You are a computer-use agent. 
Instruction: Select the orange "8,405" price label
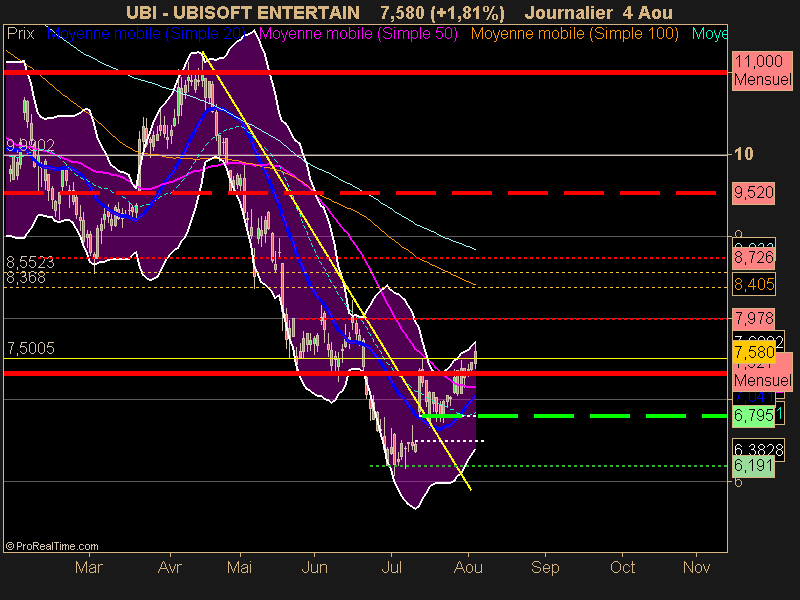click(x=754, y=284)
